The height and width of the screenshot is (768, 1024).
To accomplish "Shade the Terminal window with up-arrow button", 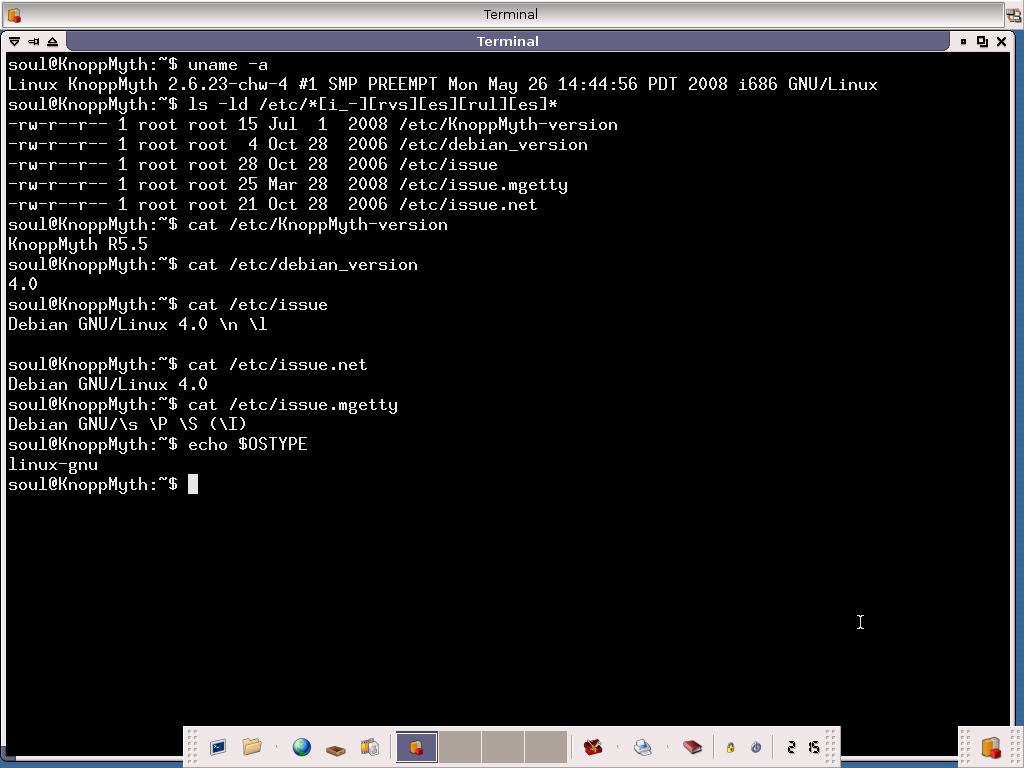I will [x=53, y=41].
